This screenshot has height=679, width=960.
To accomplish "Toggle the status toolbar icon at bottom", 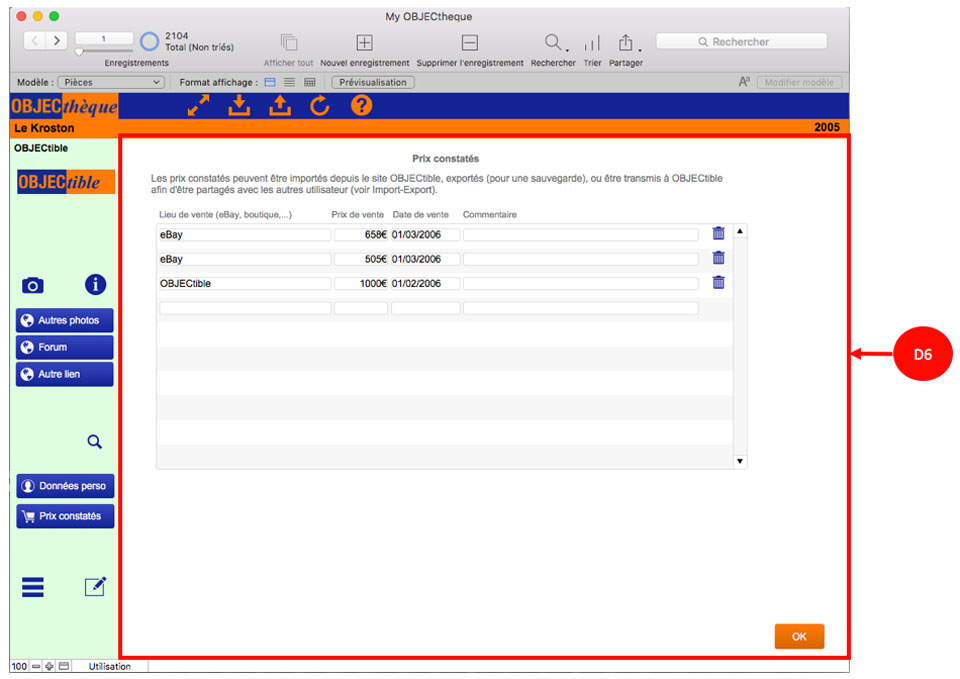I will click(64, 666).
